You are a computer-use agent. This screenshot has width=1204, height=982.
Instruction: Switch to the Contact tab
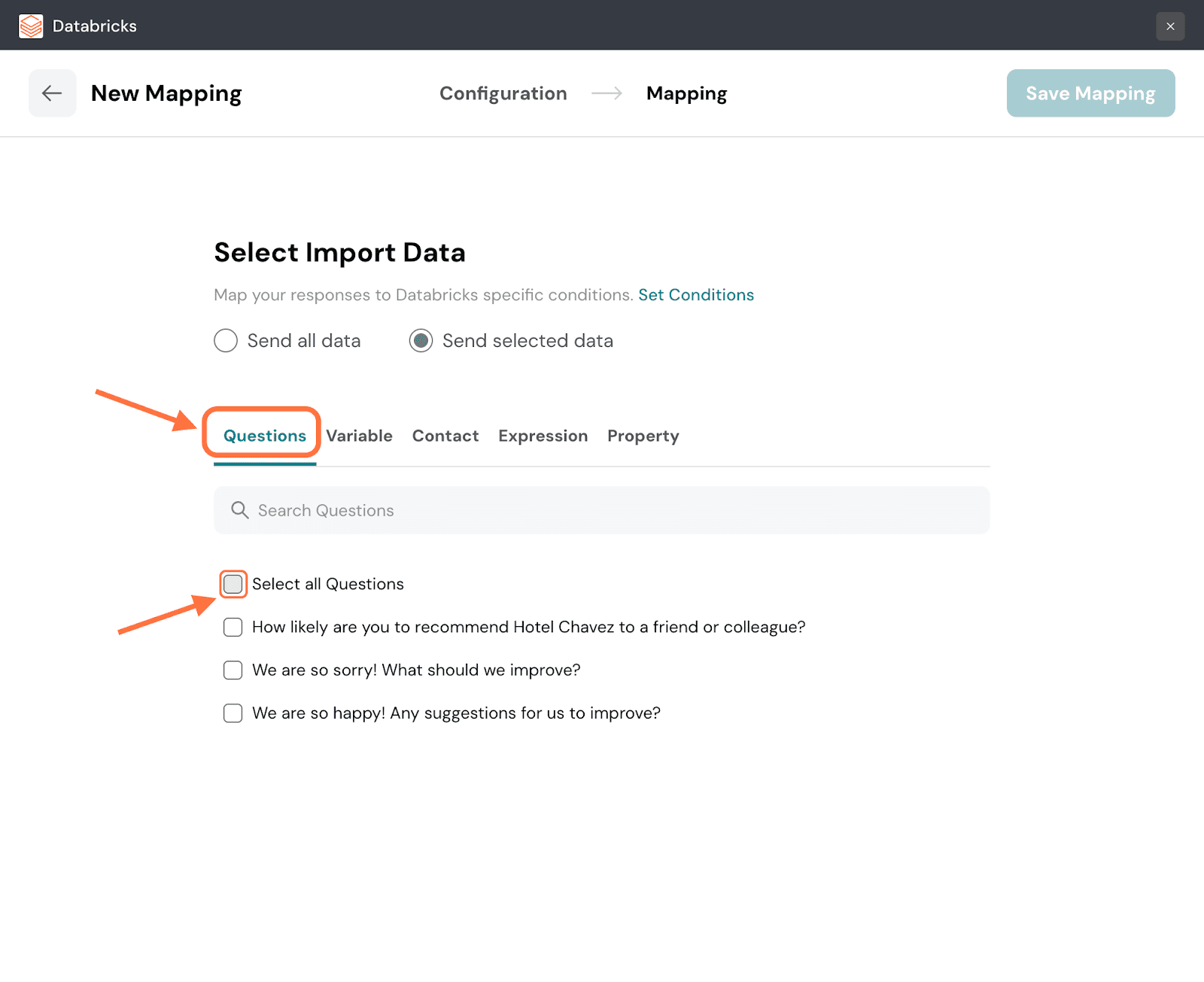coord(445,436)
